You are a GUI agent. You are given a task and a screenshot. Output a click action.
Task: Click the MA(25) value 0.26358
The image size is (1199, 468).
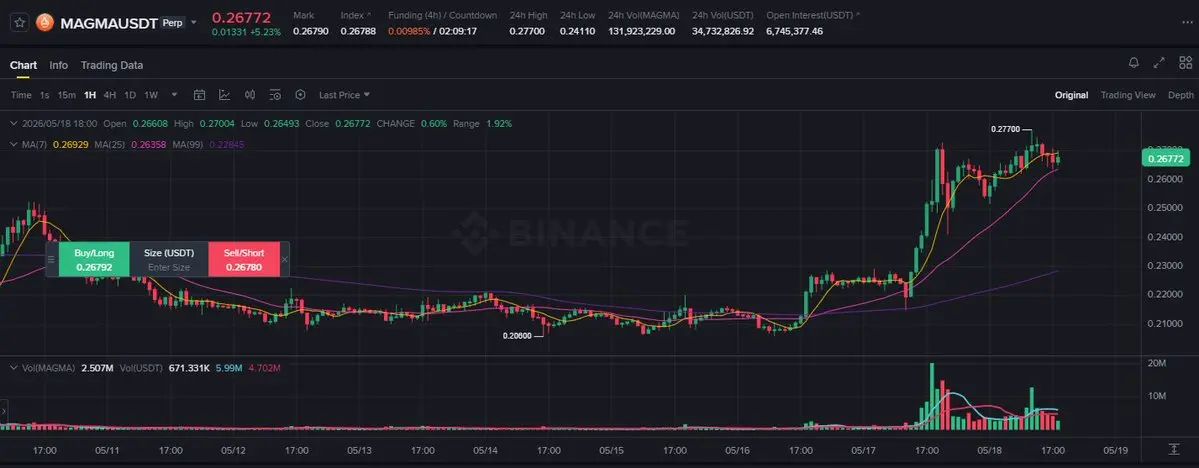[148, 144]
